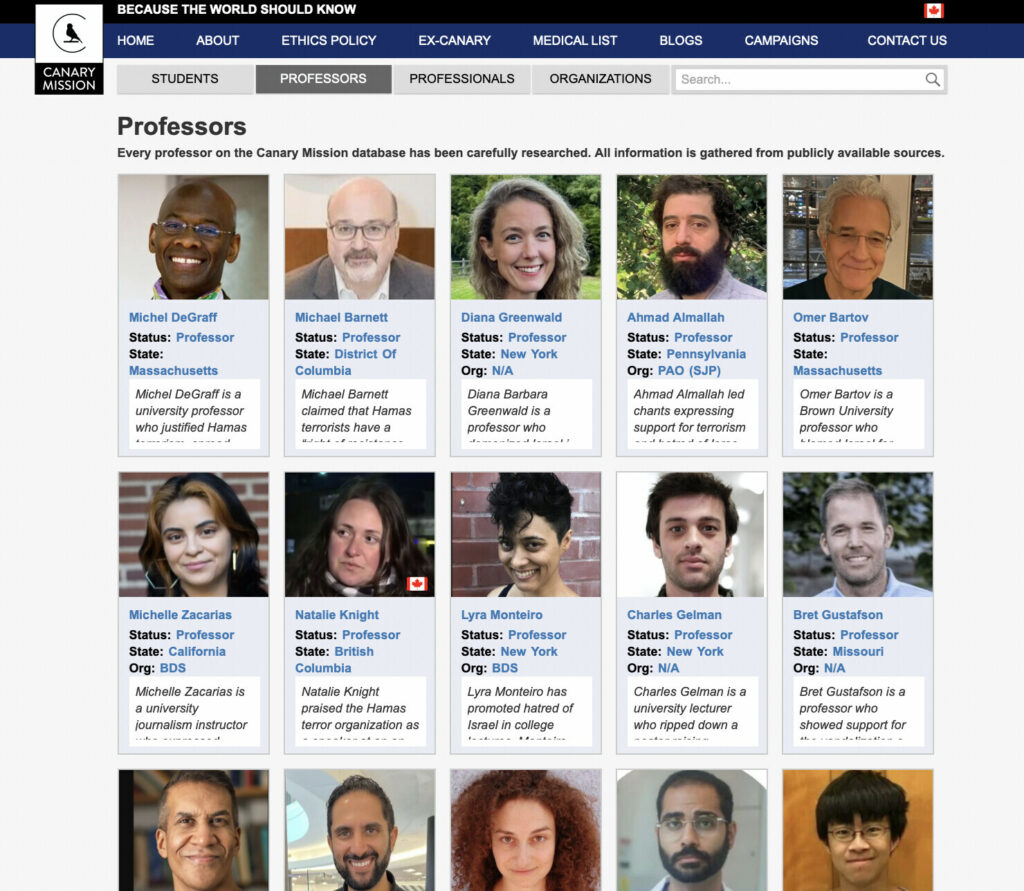Click the PAO (SJP) org link
The height and width of the screenshot is (891, 1024).
tap(689, 371)
